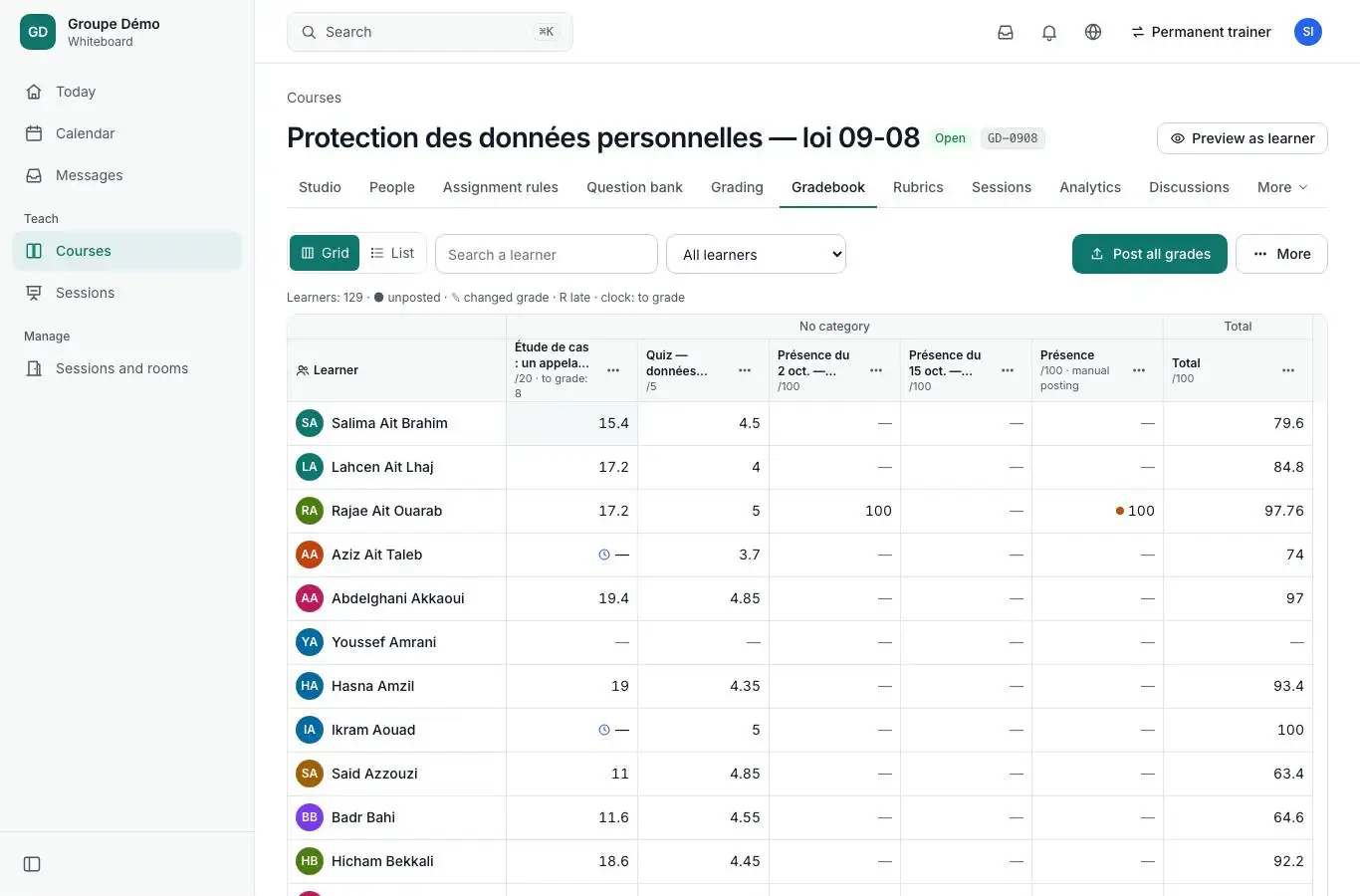Open the Permanent trainer role switcher

1201,32
